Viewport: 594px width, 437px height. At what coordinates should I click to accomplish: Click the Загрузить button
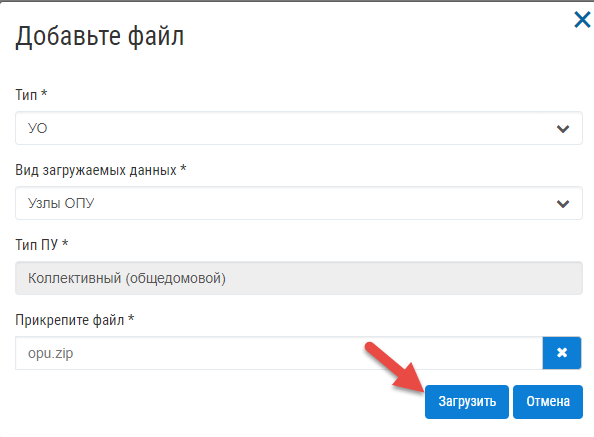pyautogui.click(x=467, y=402)
